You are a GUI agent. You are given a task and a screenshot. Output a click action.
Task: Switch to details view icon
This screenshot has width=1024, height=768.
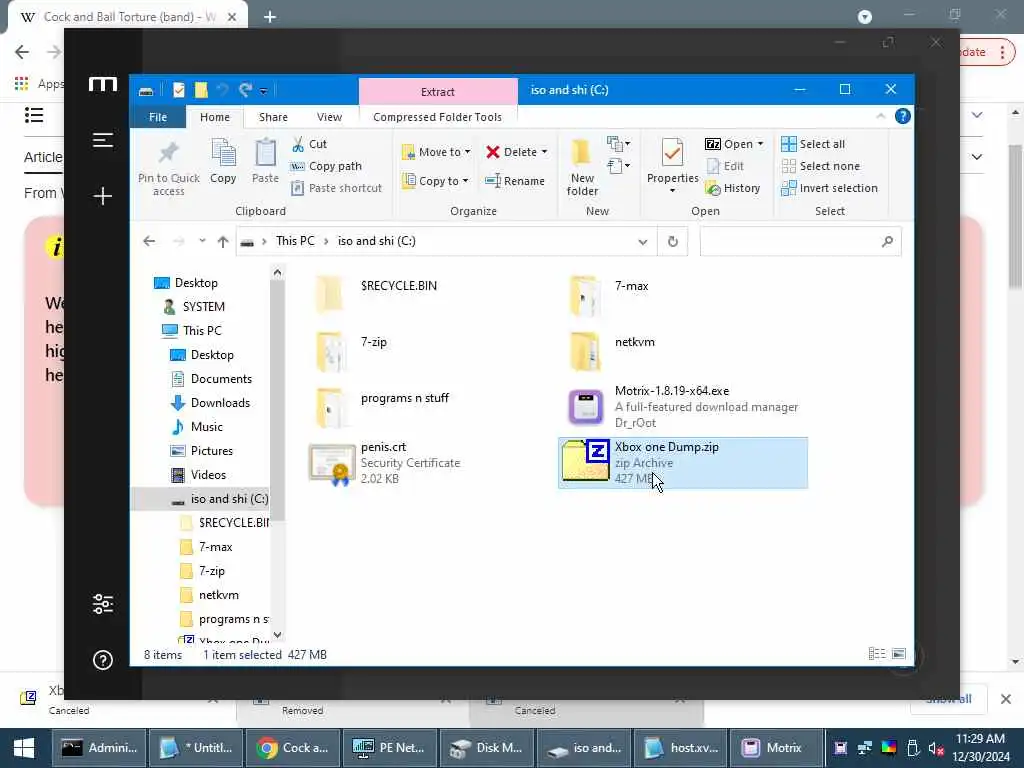[877, 654]
